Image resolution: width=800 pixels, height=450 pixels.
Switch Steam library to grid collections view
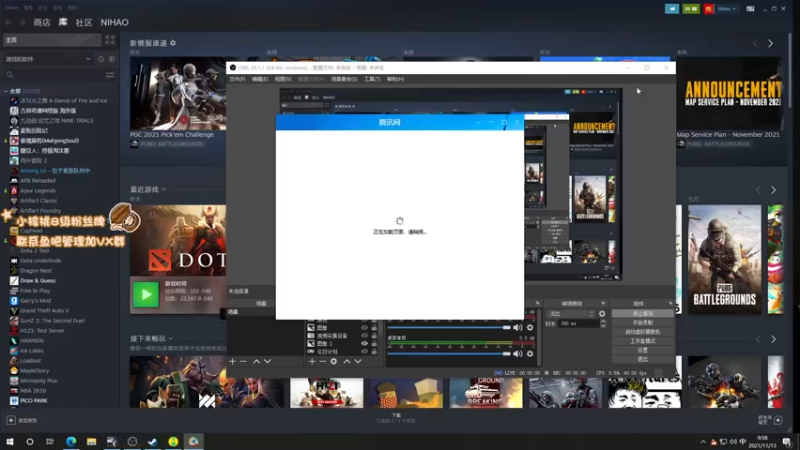tap(110, 40)
